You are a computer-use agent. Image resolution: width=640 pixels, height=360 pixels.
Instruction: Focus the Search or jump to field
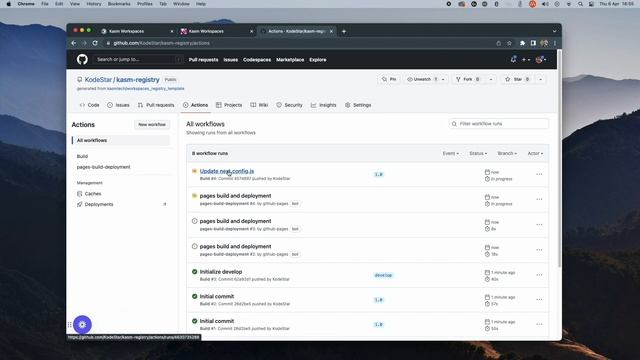point(138,60)
